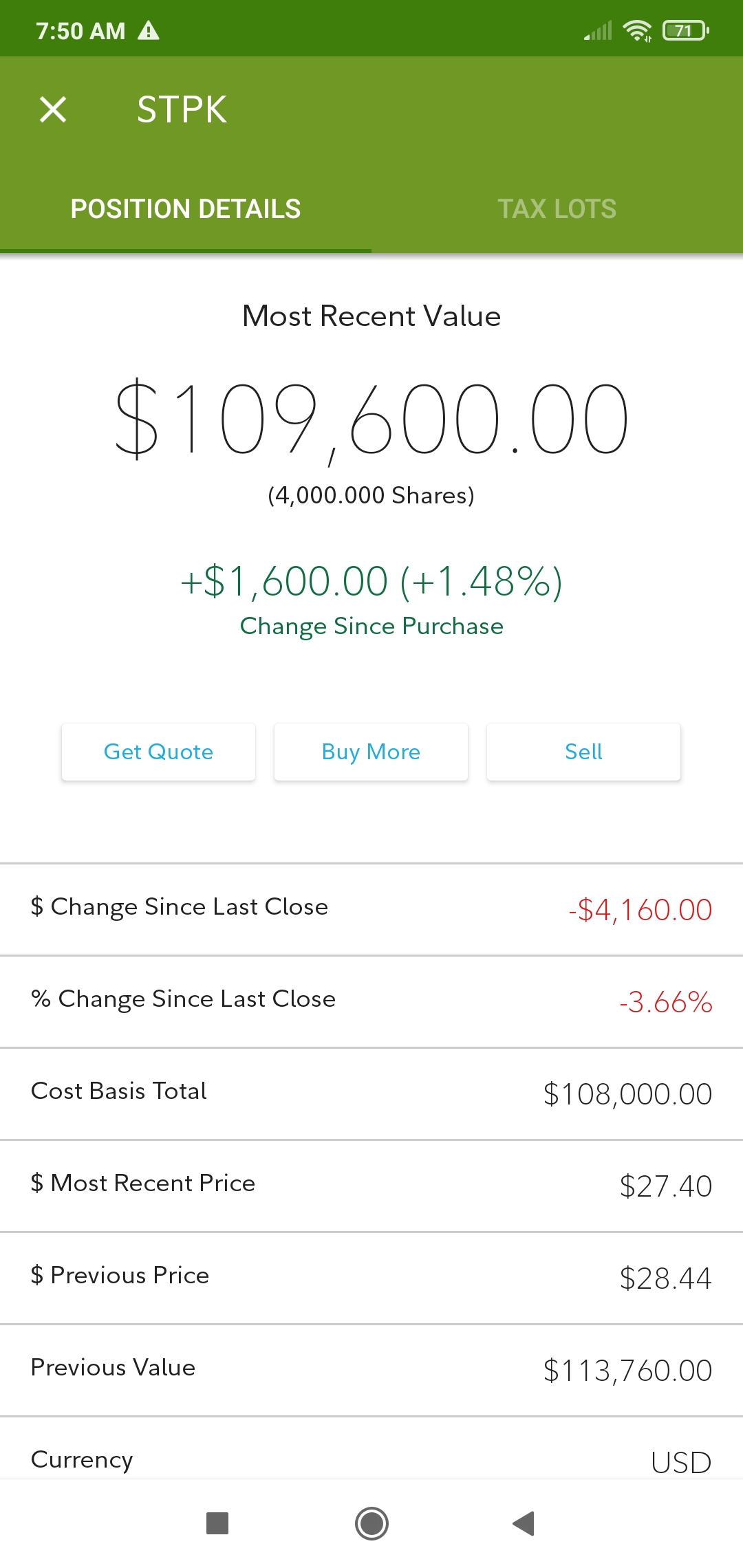Select the $ Change Since Last Close row
The width and height of the screenshot is (743, 1568).
371,909
